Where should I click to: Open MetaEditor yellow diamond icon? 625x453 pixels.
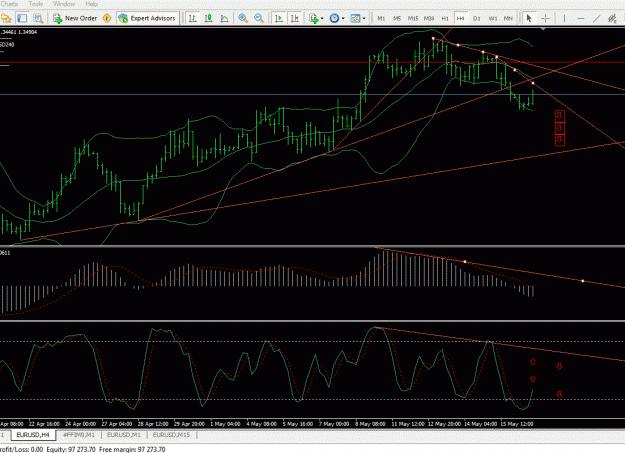pos(107,18)
